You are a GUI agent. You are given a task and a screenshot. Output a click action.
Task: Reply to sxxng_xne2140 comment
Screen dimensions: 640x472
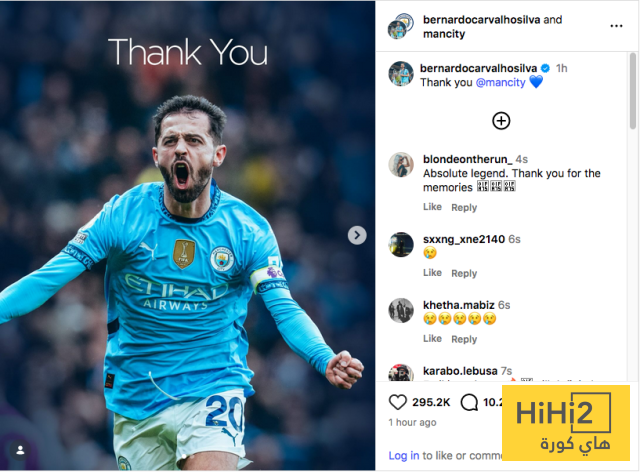point(464,273)
